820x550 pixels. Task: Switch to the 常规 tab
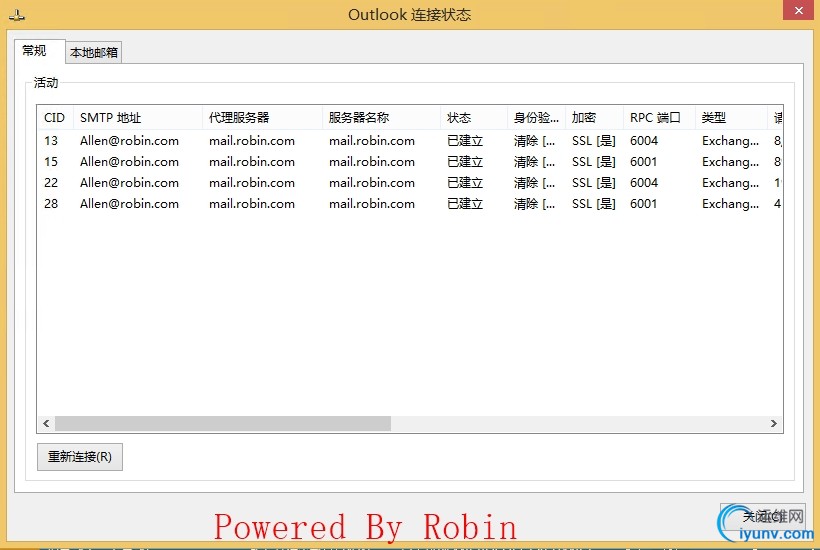click(39, 51)
